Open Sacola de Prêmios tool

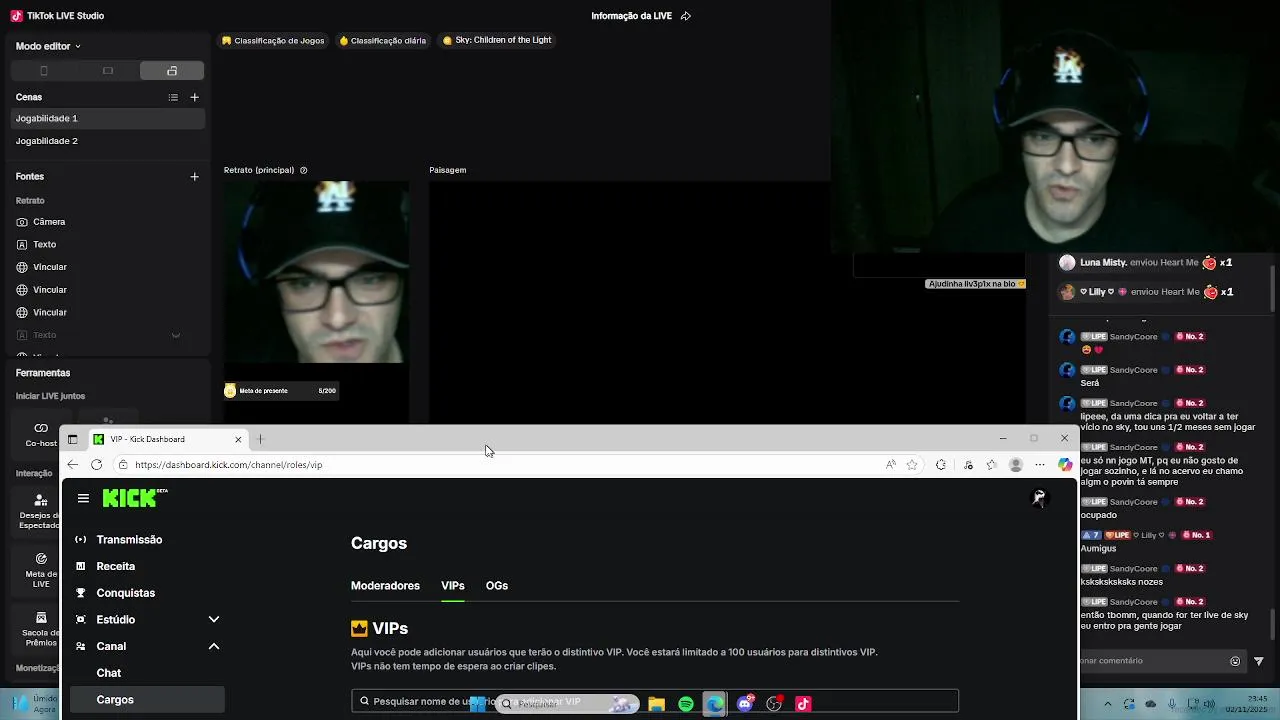click(x=41, y=630)
